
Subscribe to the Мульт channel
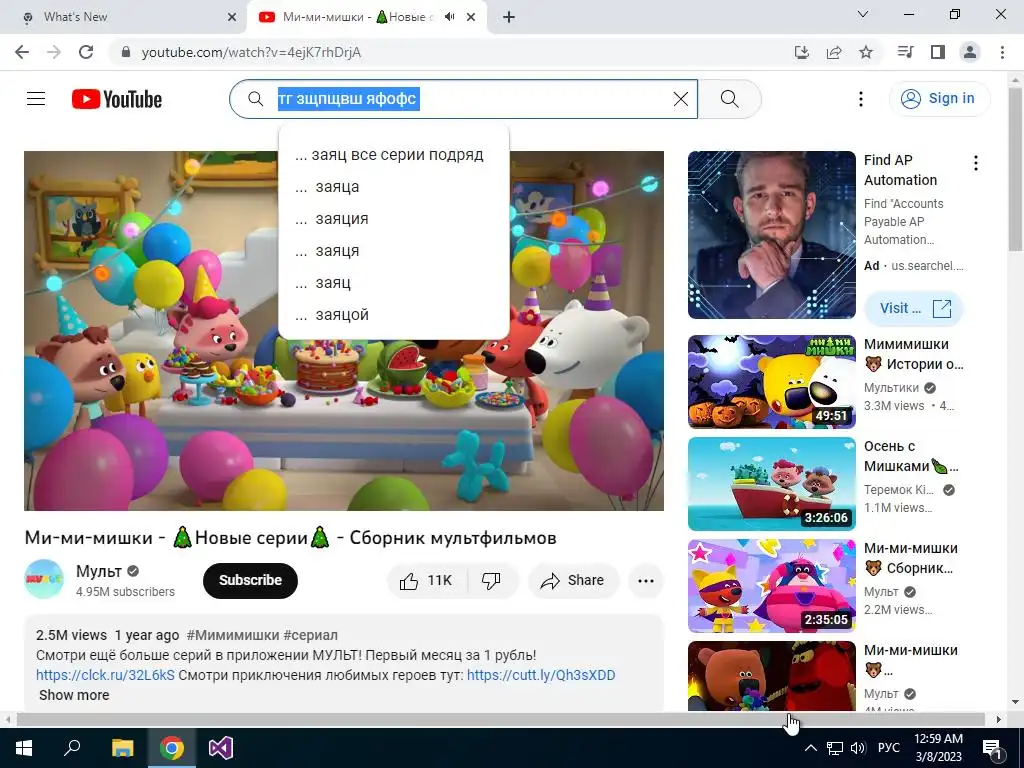(x=250, y=580)
